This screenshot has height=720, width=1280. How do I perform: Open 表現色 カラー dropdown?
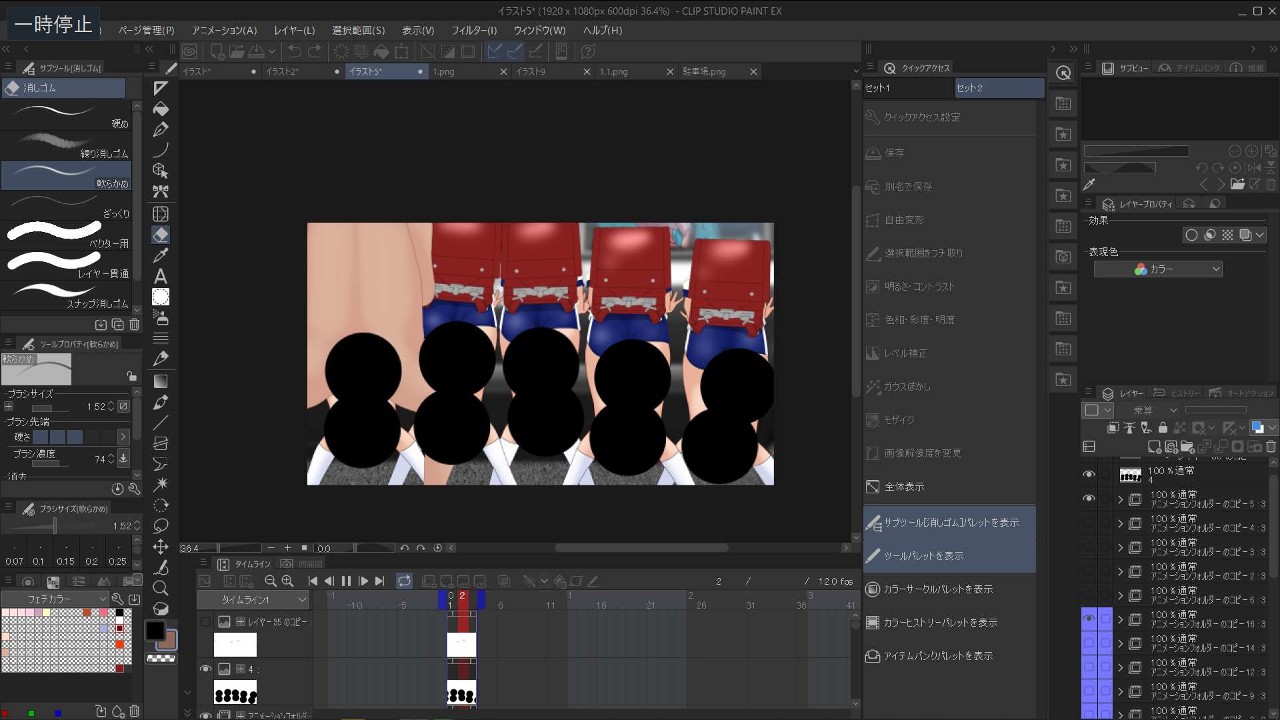tap(1159, 269)
